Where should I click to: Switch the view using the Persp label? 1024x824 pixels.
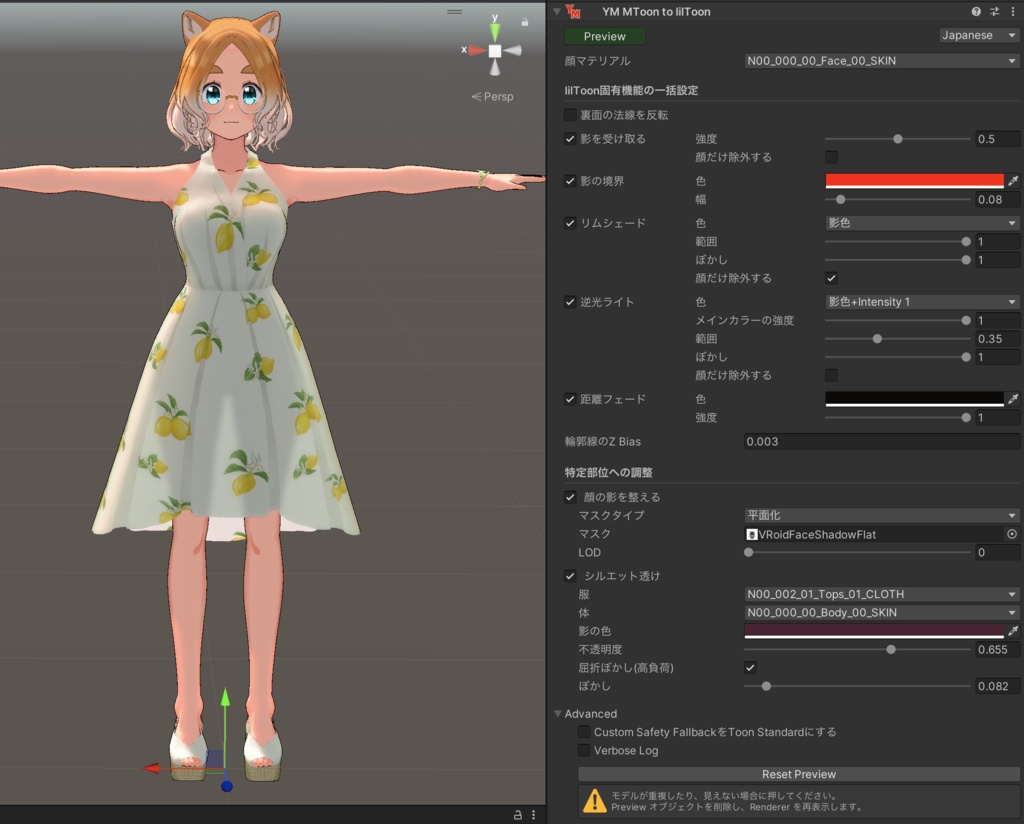coord(492,97)
